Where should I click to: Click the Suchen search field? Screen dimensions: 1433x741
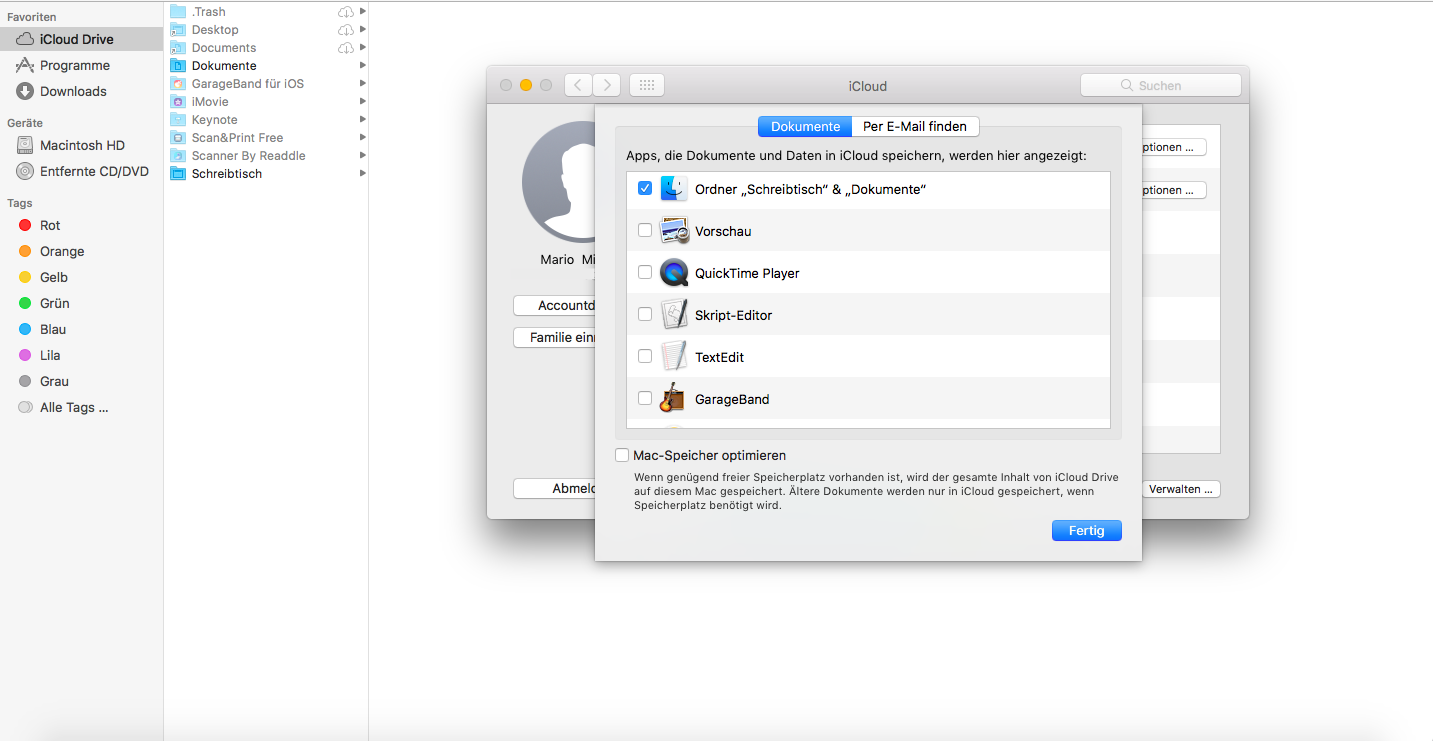click(1160, 86)
